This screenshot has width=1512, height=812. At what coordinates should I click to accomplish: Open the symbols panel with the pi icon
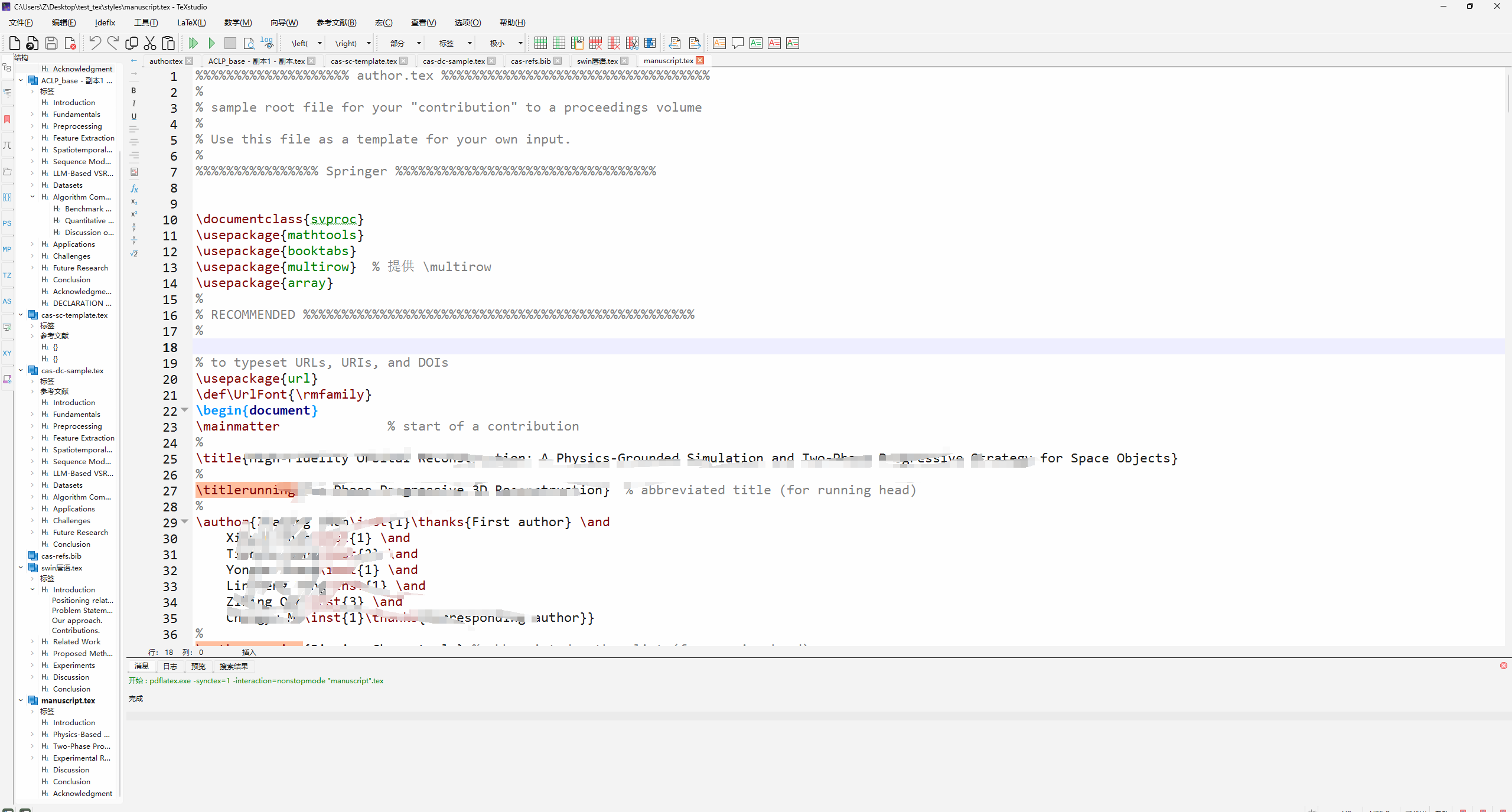7,145
